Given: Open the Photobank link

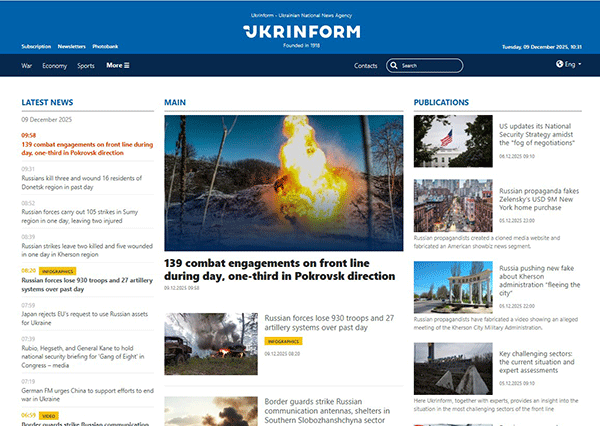Looking at the screenshot, I should click(105, 46).
